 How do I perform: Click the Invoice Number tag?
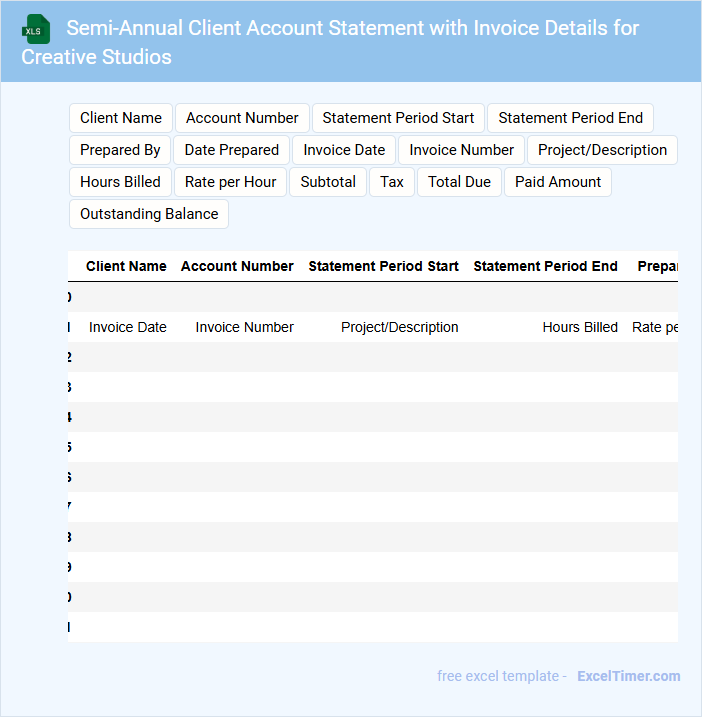click(461, 150)
